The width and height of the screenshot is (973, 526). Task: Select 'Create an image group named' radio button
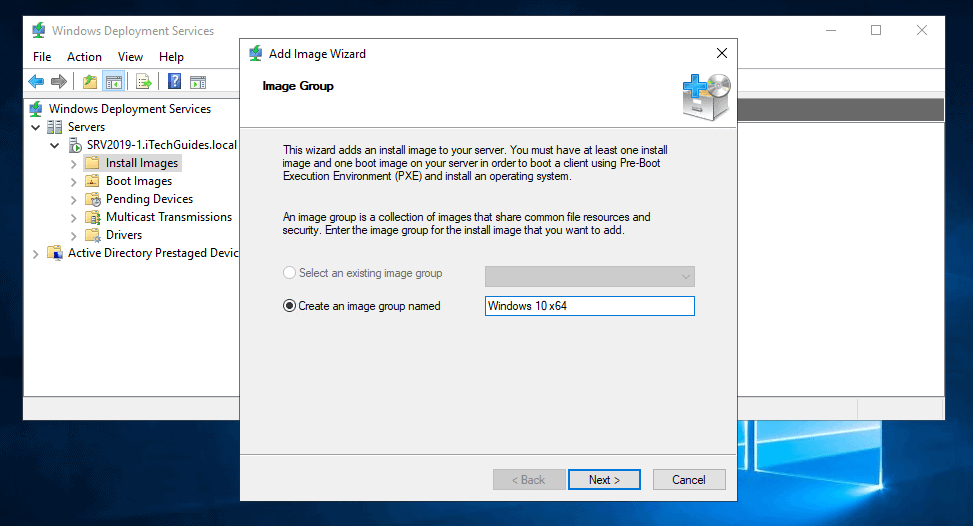290,306
